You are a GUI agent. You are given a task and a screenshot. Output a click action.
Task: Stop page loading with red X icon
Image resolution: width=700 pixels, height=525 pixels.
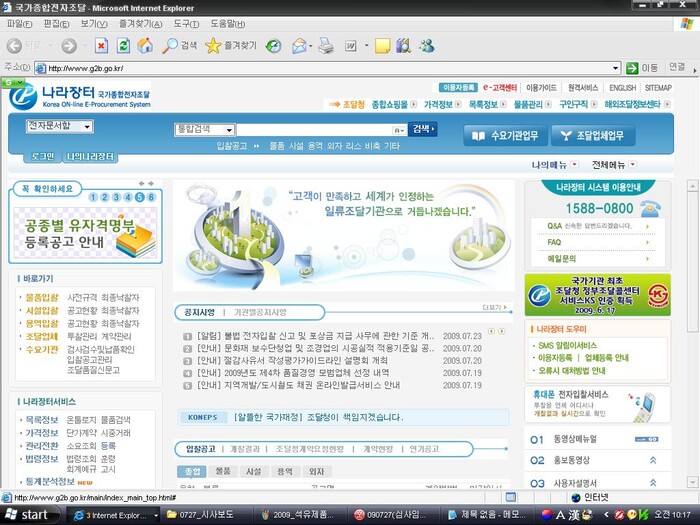tap(102, 46)
